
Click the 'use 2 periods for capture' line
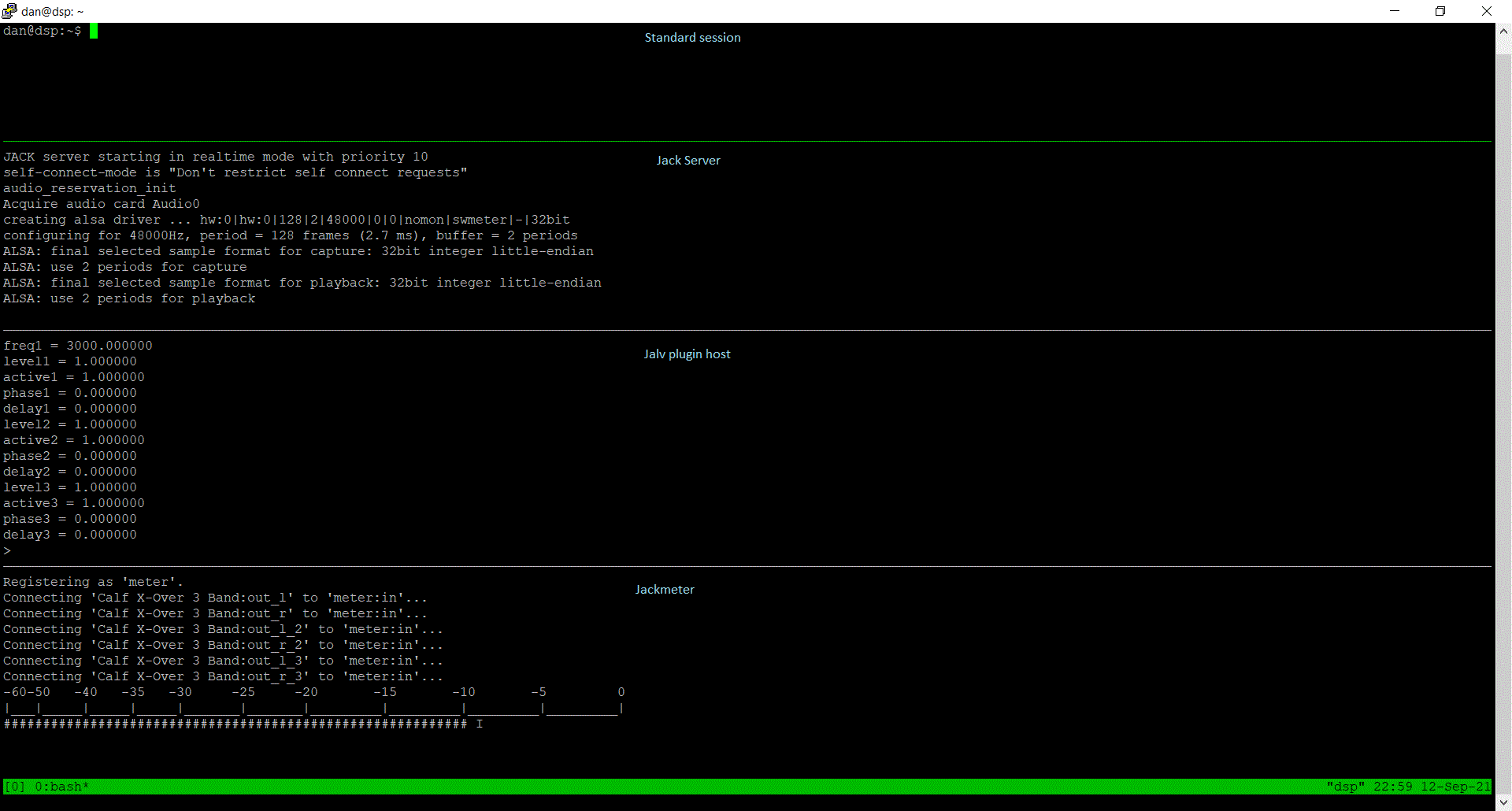pyautogui.click(x=125, y=267)
